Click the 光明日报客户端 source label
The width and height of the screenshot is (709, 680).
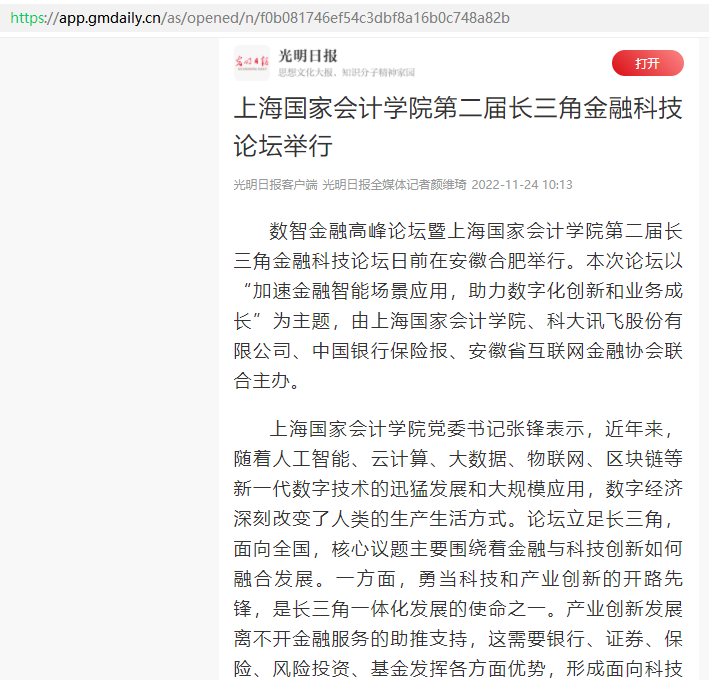click(x=275, y=185)
